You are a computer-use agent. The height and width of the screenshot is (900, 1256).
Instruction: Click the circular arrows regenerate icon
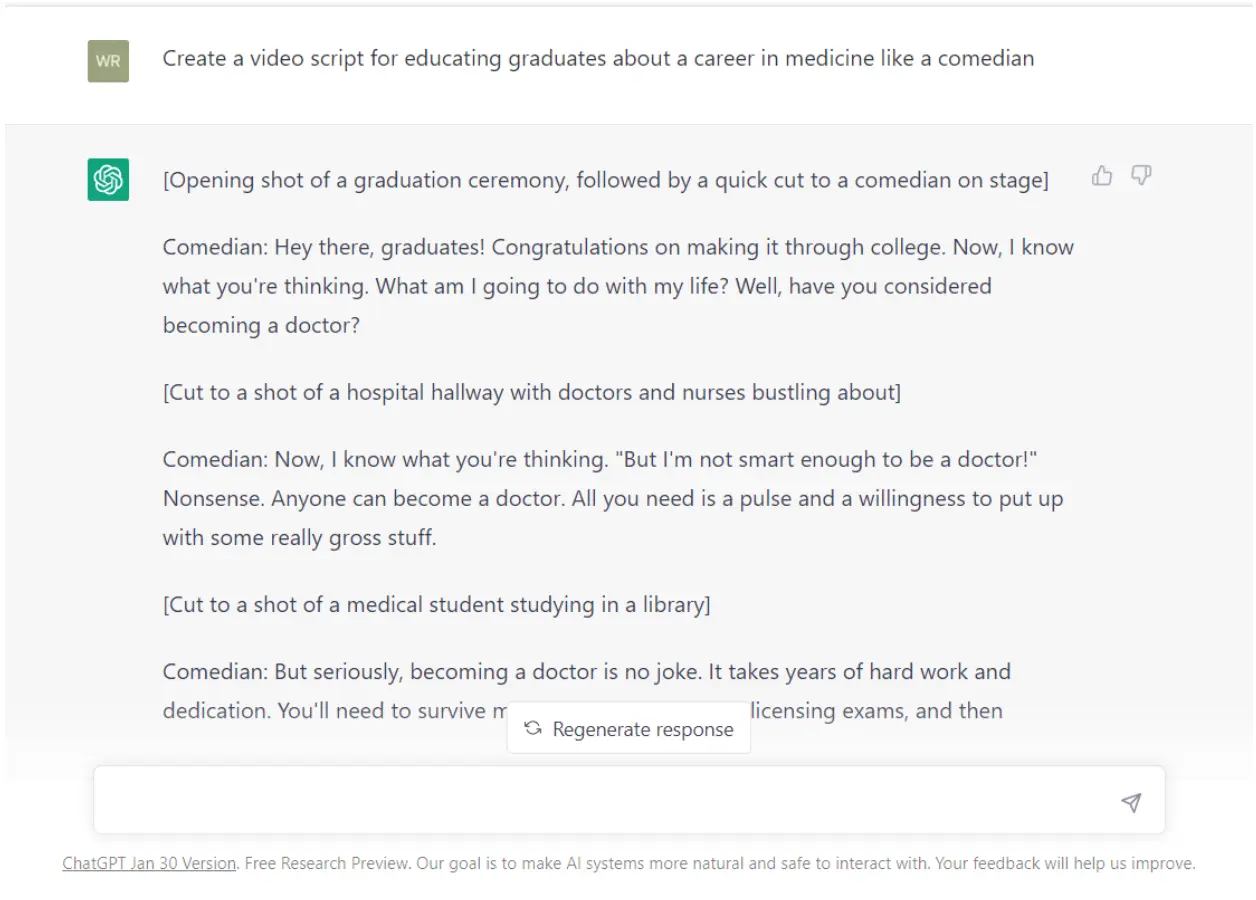coord(533,729)
